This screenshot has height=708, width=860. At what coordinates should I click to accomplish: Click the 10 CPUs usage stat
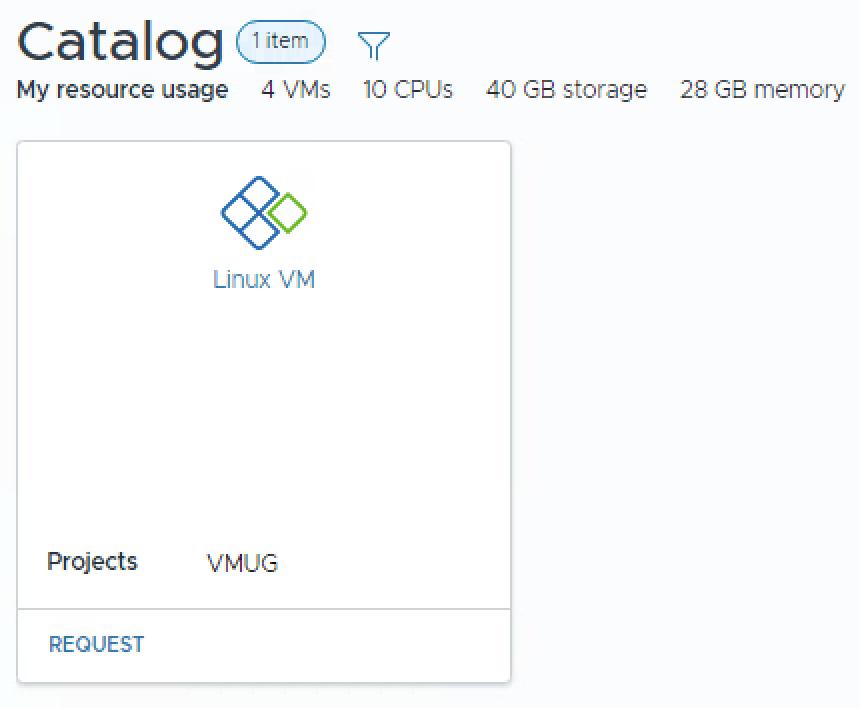(408, 90)
